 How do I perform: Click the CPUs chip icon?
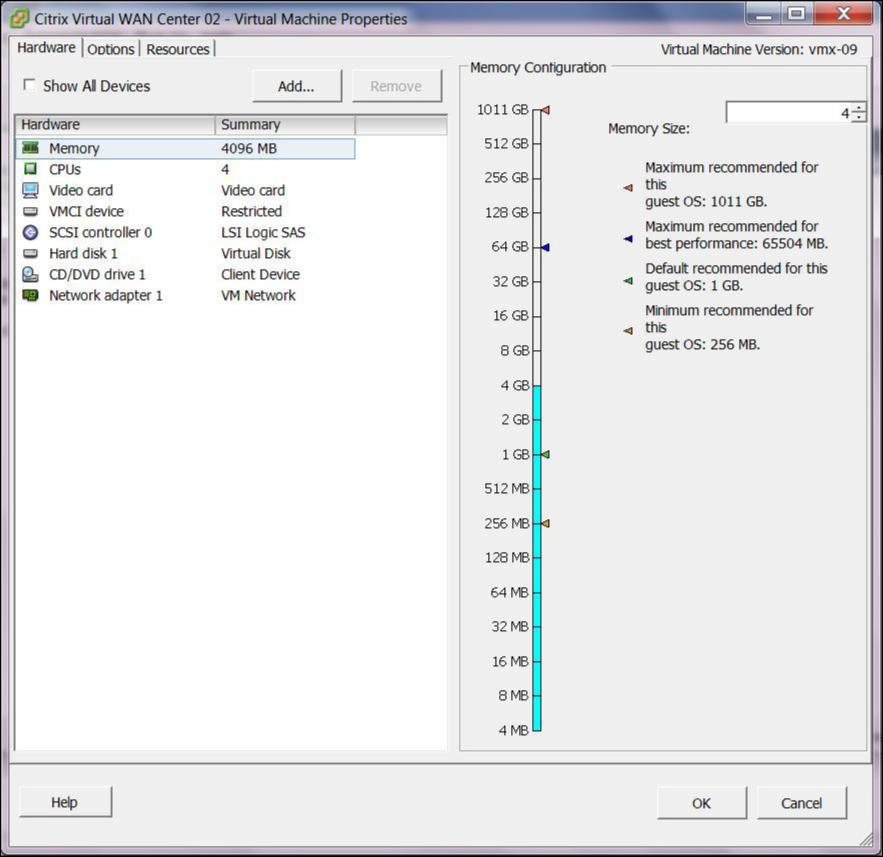[30, 169]
